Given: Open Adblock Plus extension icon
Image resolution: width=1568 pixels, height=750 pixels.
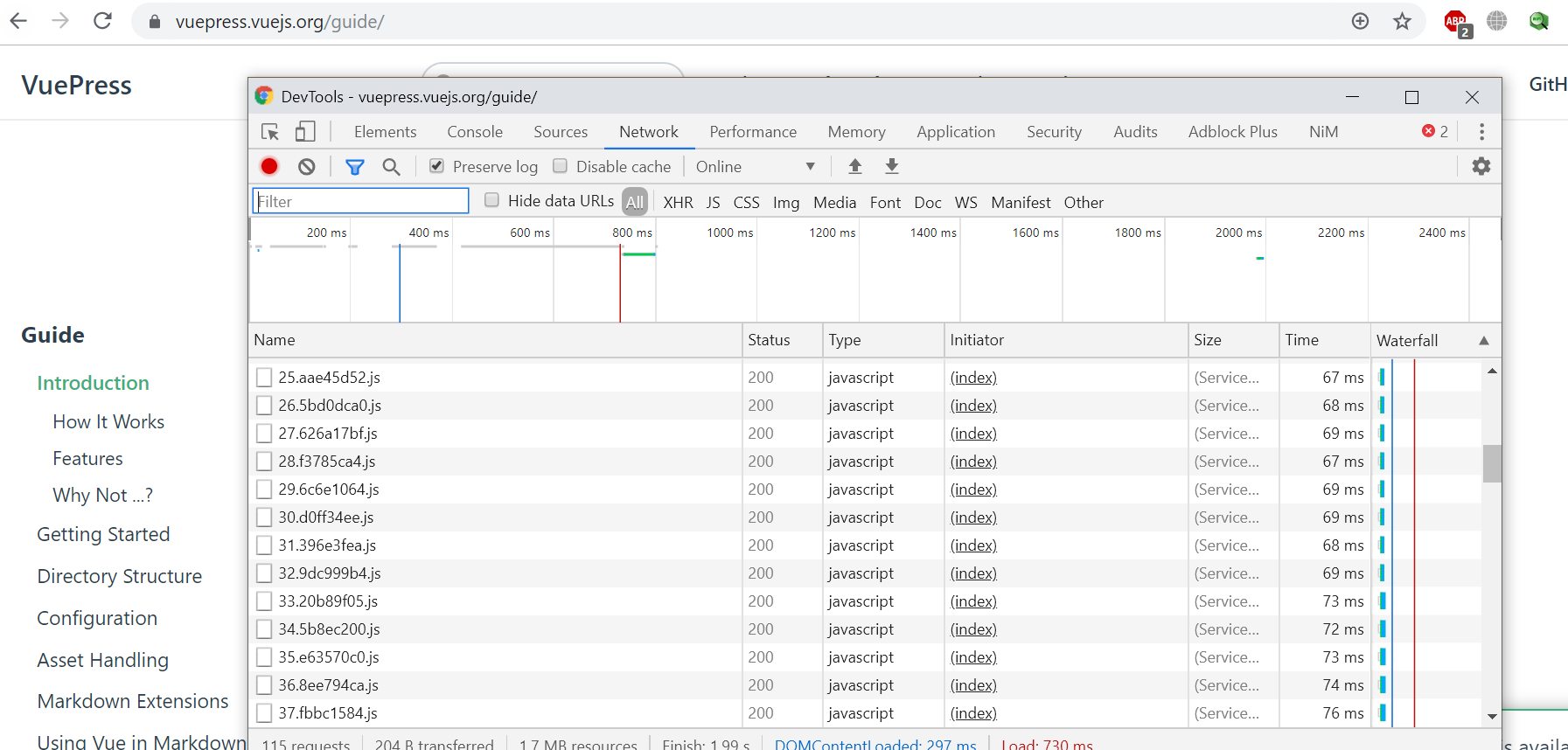Looking at the screenshot, I should [x=1457, y=23].
